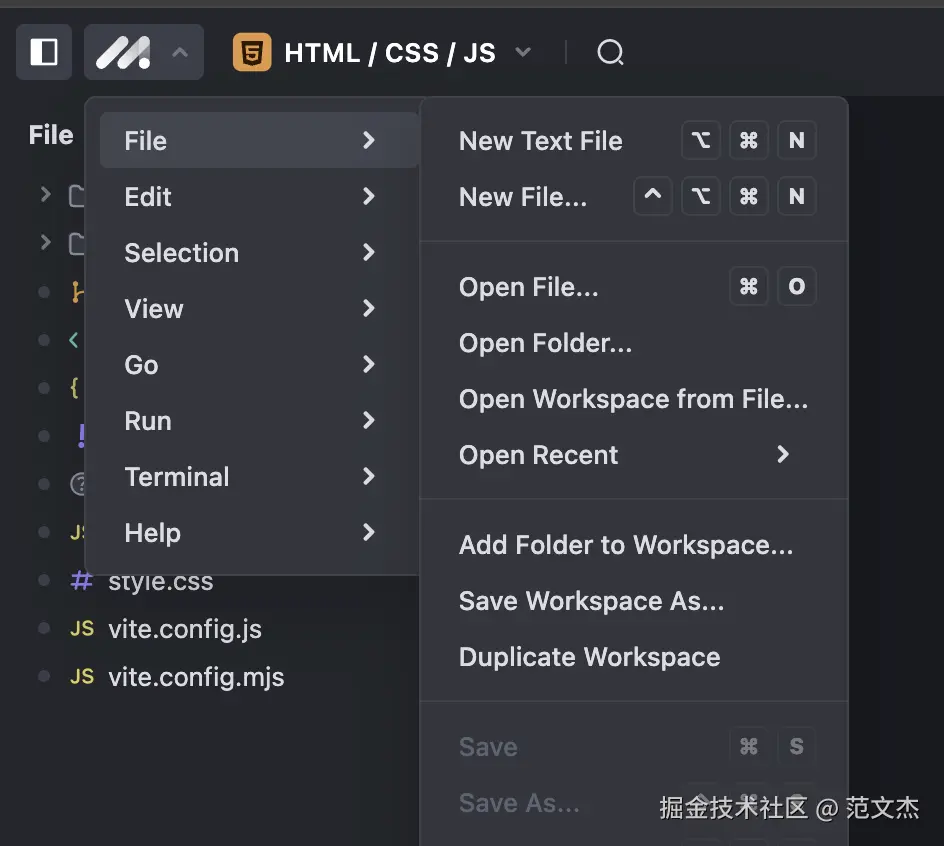The width and height of the screenshot is (944, 846).
Task: Click Save Workspace As...
Action: click(x=591, y=601)
